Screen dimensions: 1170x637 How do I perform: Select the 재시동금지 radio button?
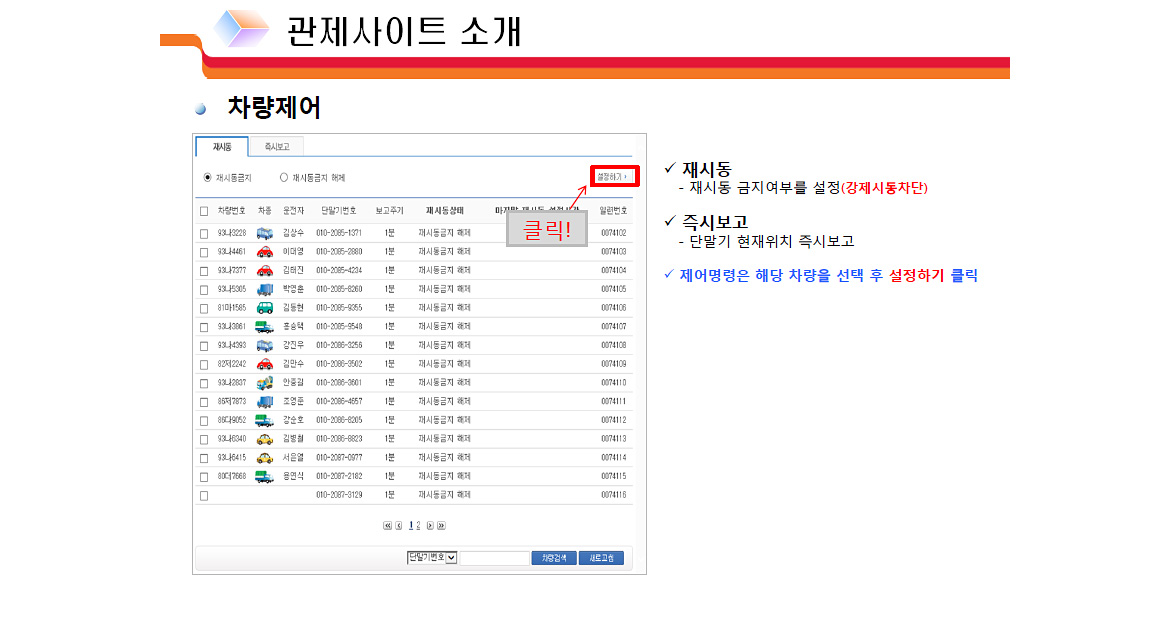(208, 177)
